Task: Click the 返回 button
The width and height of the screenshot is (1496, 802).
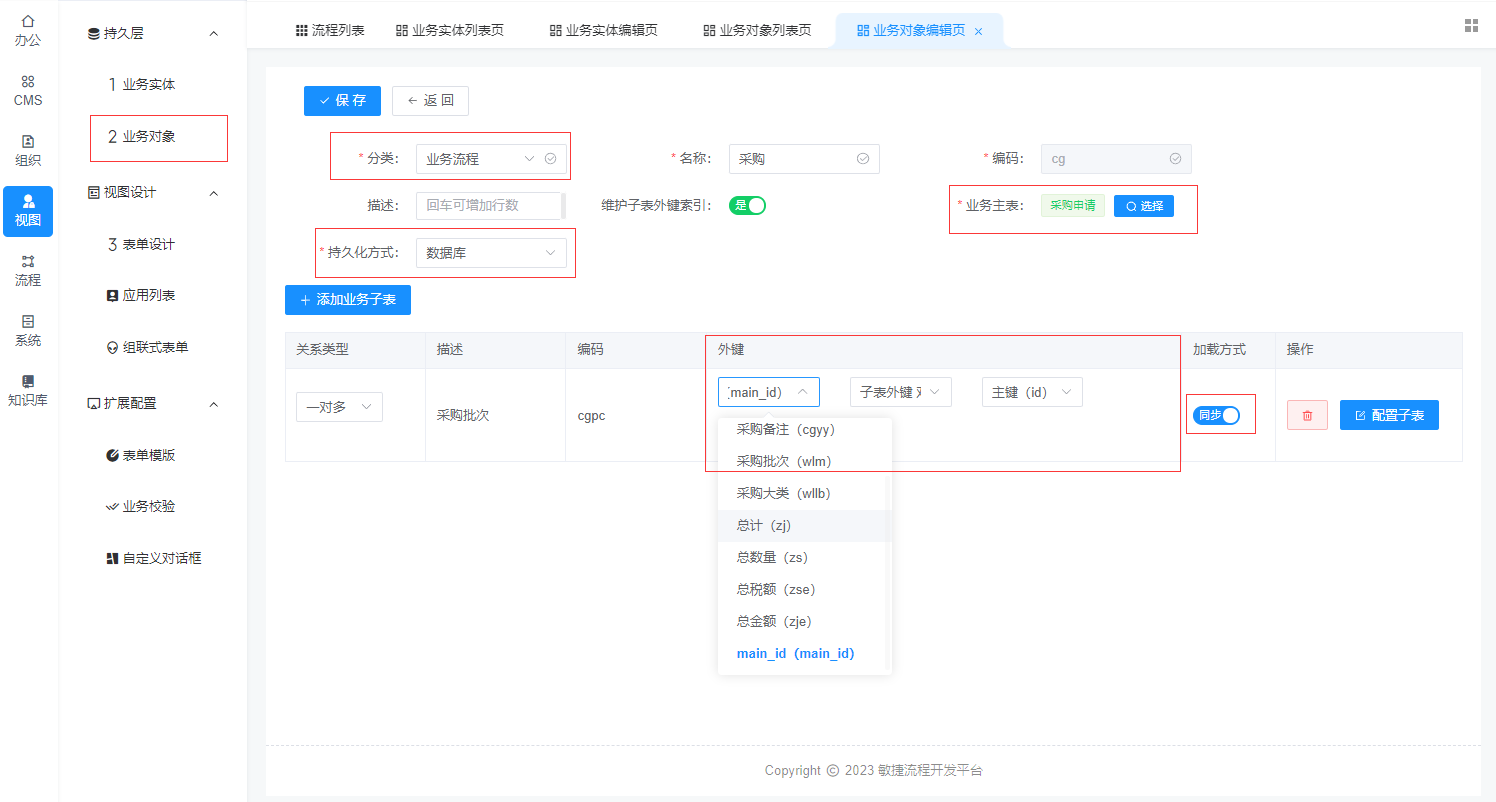Action: (430, 100)
